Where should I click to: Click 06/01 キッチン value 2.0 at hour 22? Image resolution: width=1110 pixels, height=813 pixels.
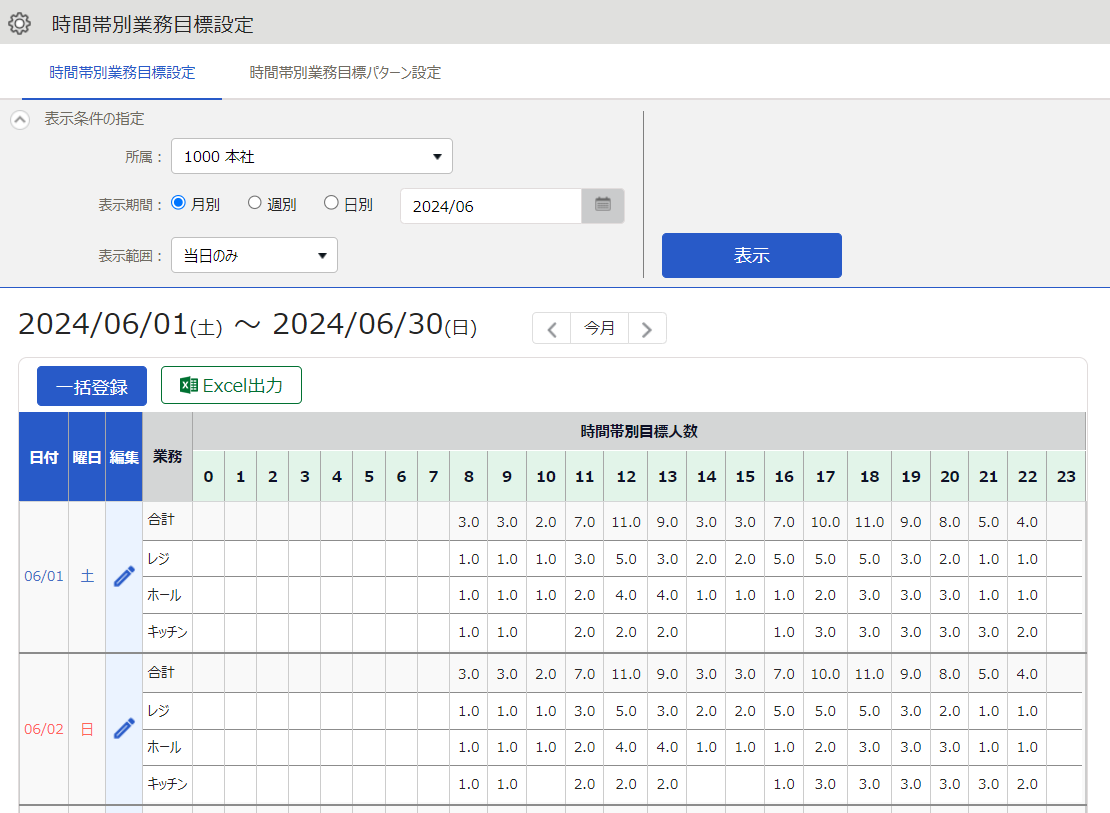pos(1027,632)
